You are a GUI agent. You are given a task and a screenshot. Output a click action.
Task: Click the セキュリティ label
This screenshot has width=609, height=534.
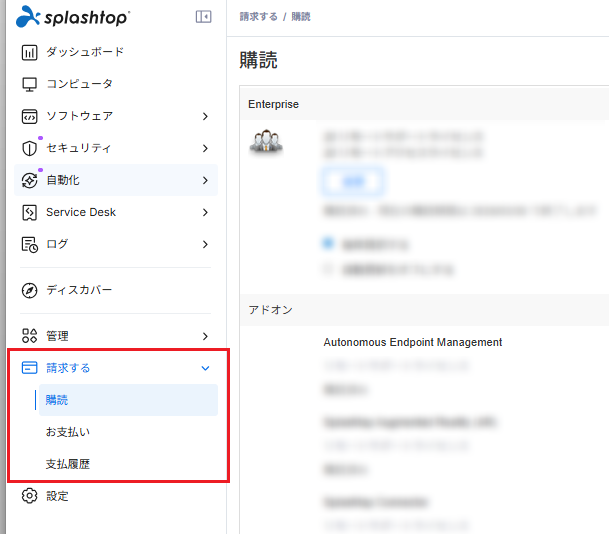pos(79,148)
